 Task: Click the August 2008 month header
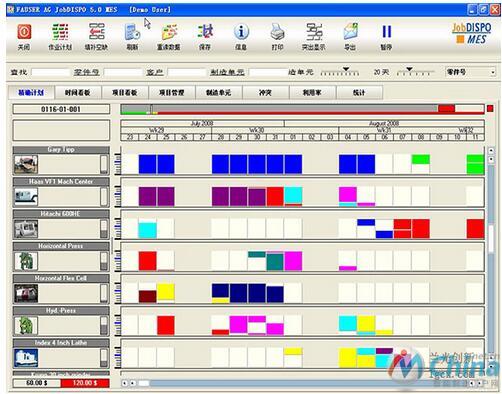coord(384,123)
